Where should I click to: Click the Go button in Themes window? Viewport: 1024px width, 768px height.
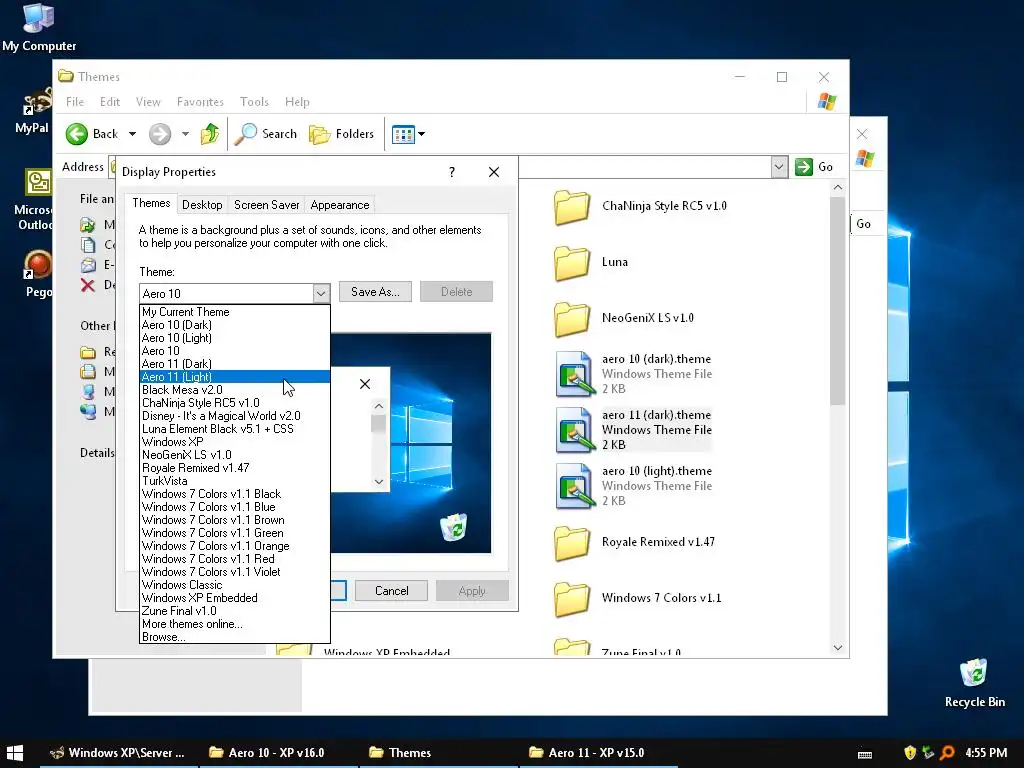[x=814, y=167]
